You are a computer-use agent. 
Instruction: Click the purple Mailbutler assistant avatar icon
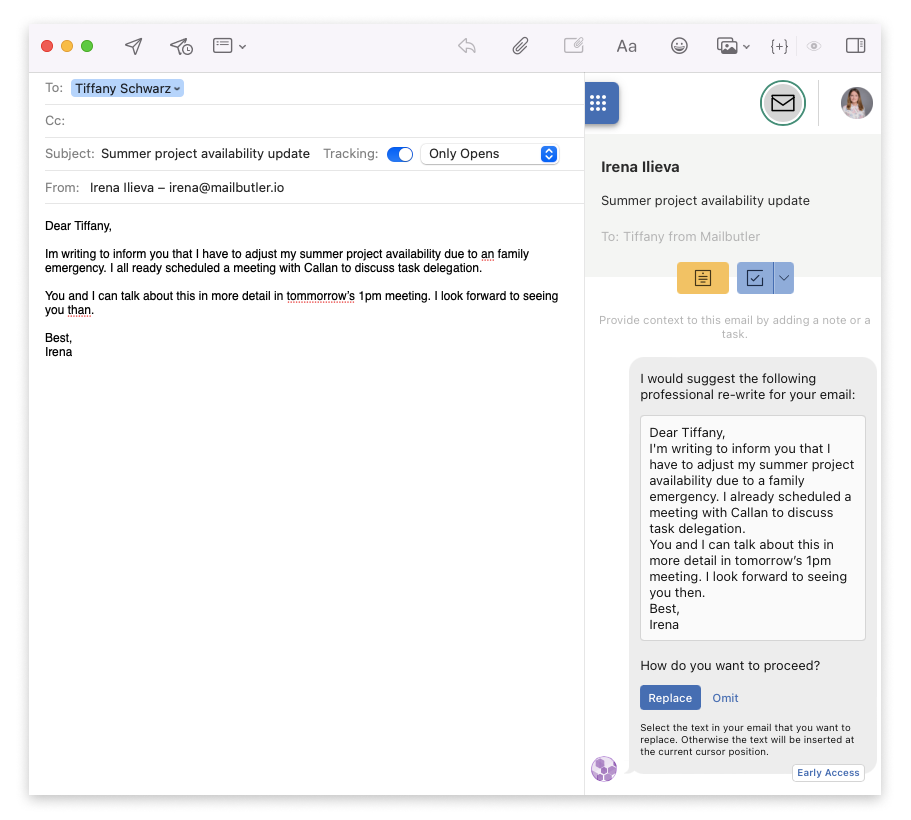[604, 769]
